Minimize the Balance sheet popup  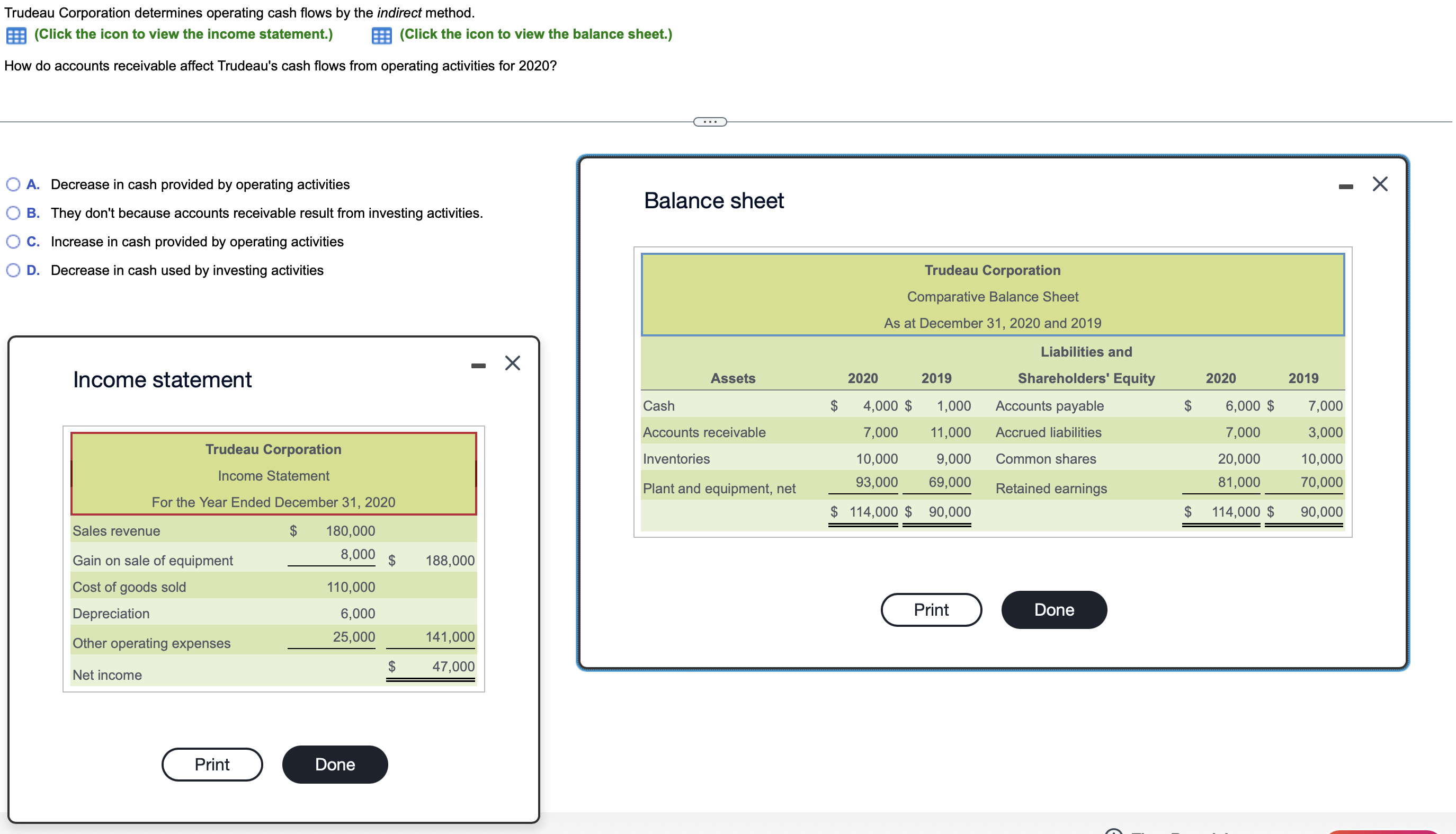click(1345, 187)
